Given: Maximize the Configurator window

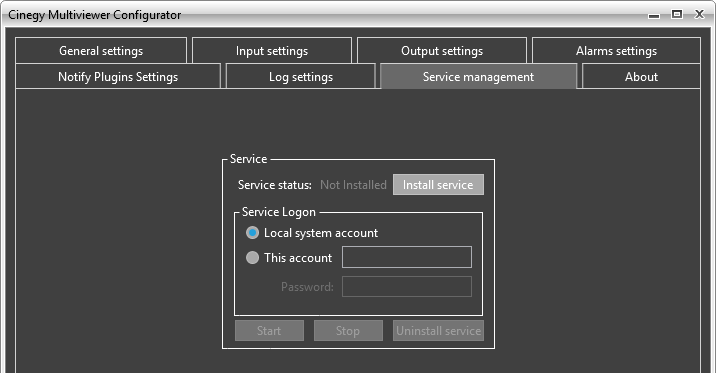Looking at the screenshot, I should click(677, 15).
